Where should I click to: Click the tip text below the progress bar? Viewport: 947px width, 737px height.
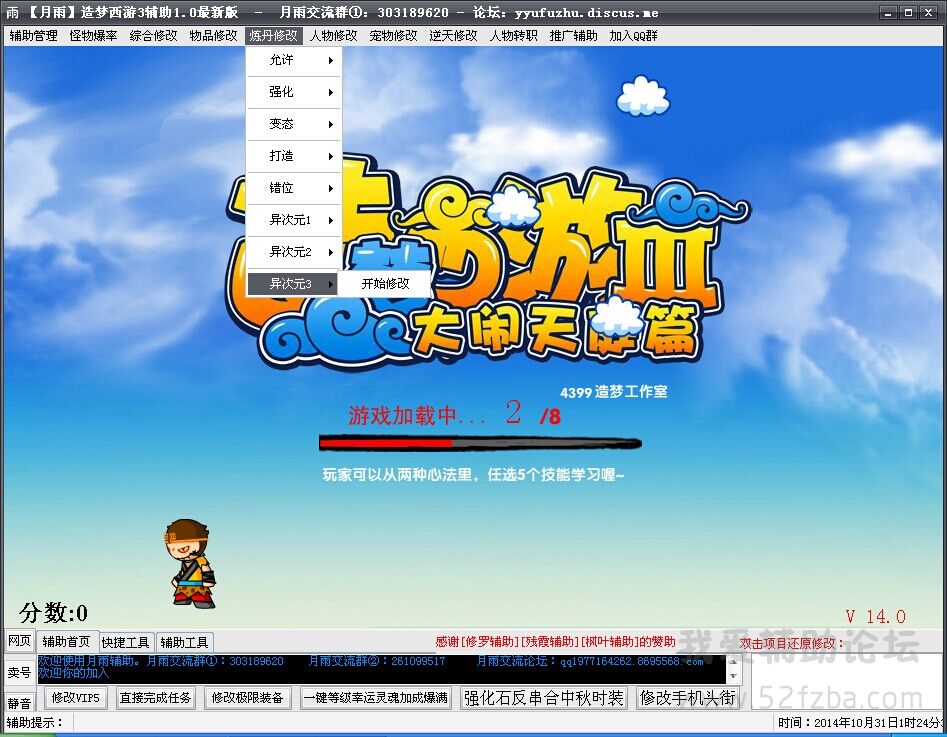(473, 475)
